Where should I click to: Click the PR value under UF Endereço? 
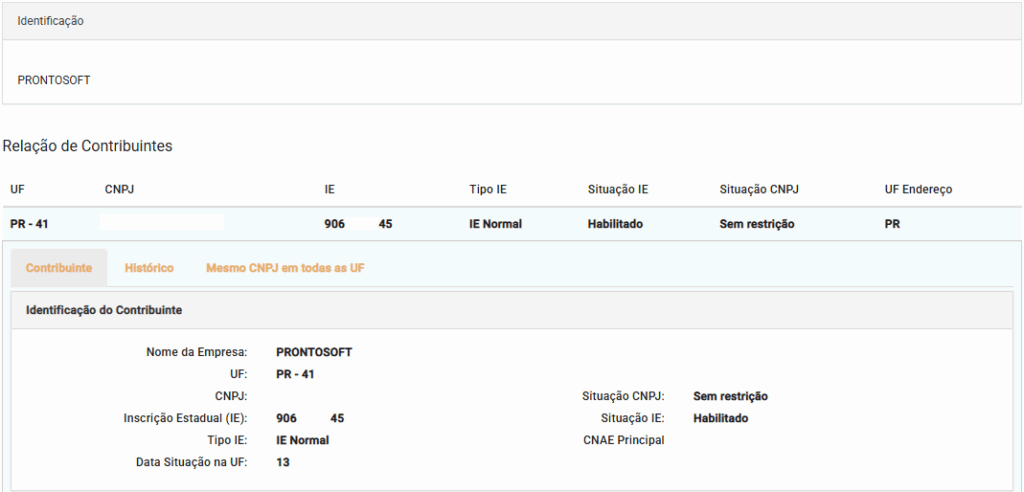[x=892, y=224]
